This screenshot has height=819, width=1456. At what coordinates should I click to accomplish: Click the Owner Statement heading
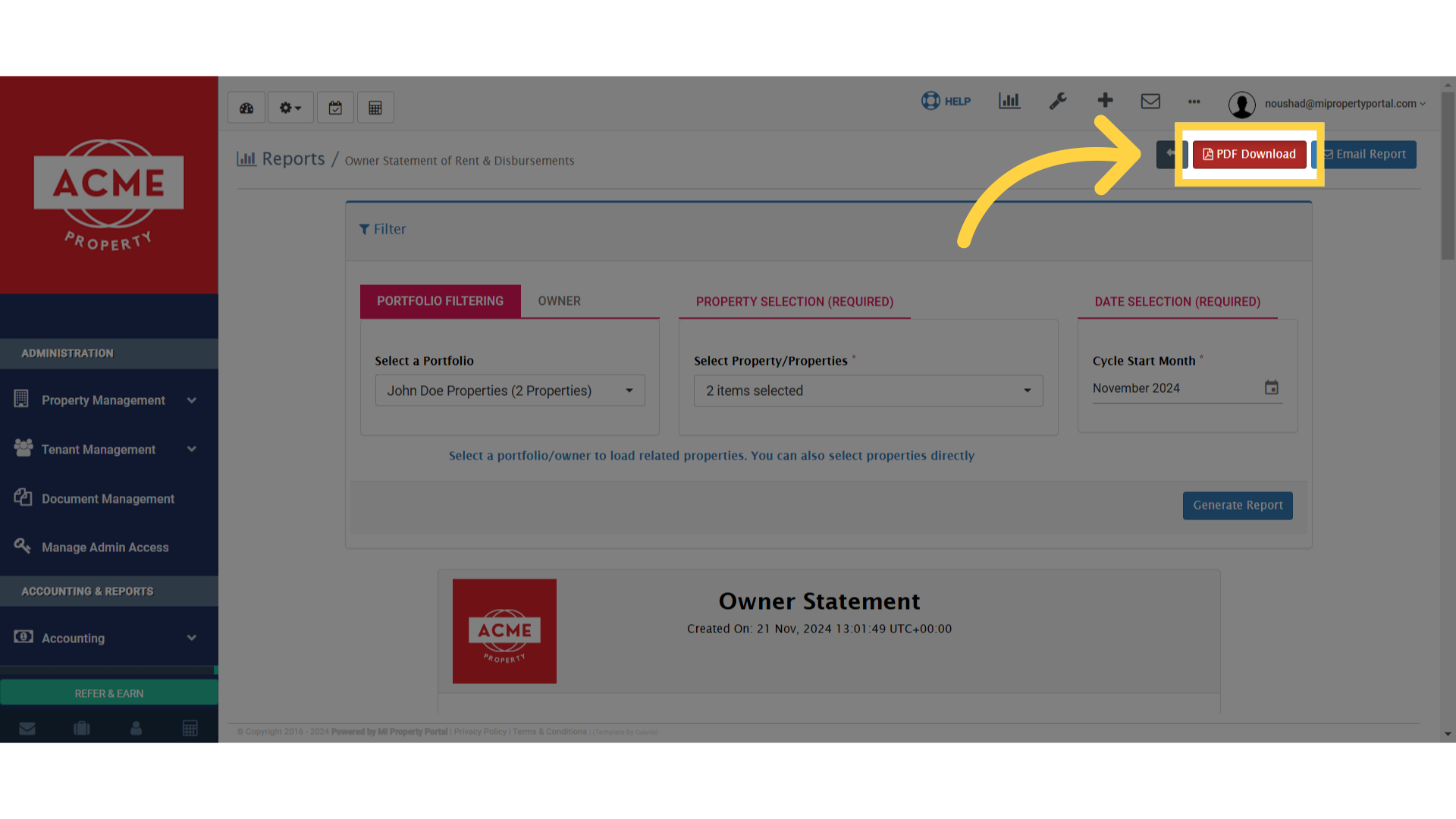(819, 601)
